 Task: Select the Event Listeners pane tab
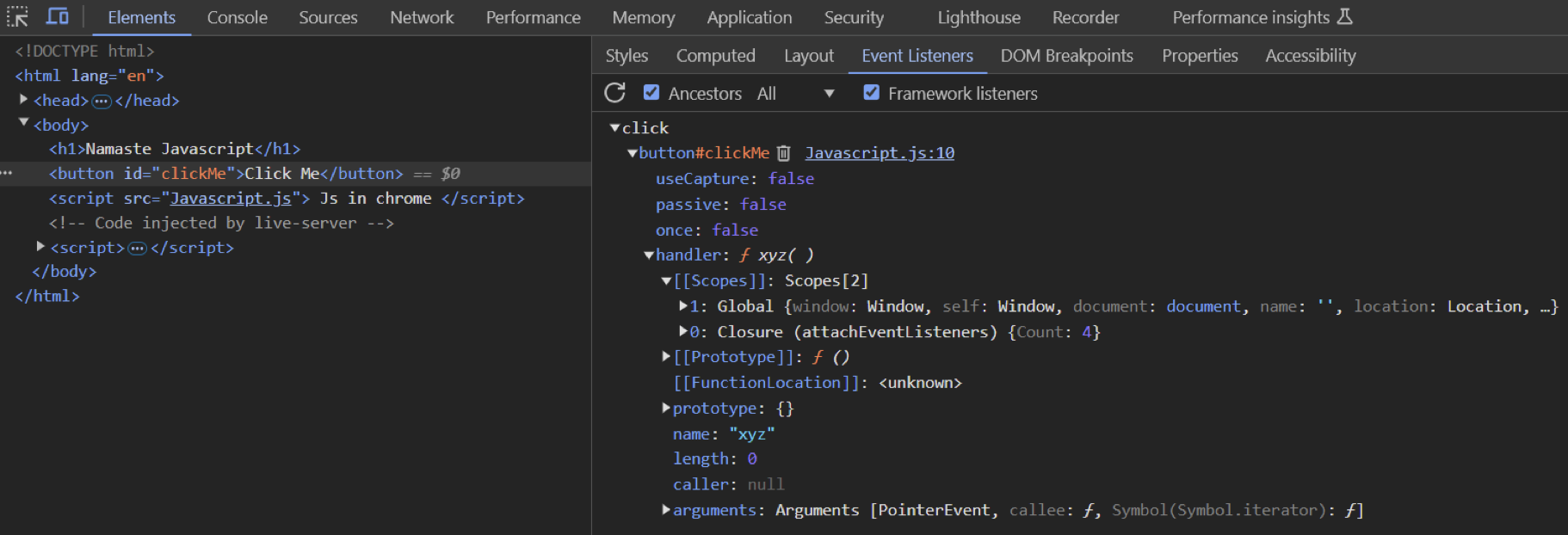[917, 56]
